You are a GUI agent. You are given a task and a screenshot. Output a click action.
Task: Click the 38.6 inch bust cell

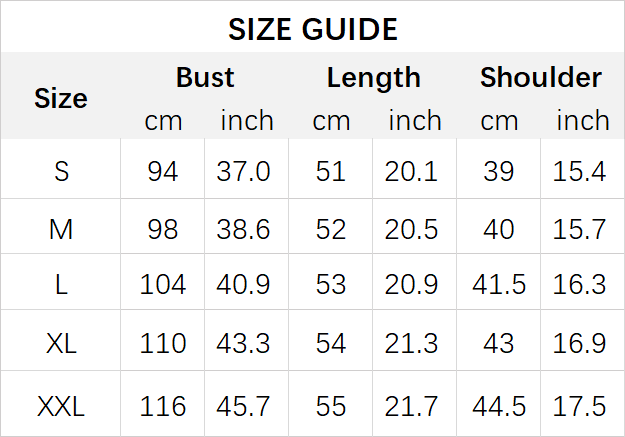tap(243, 229)
